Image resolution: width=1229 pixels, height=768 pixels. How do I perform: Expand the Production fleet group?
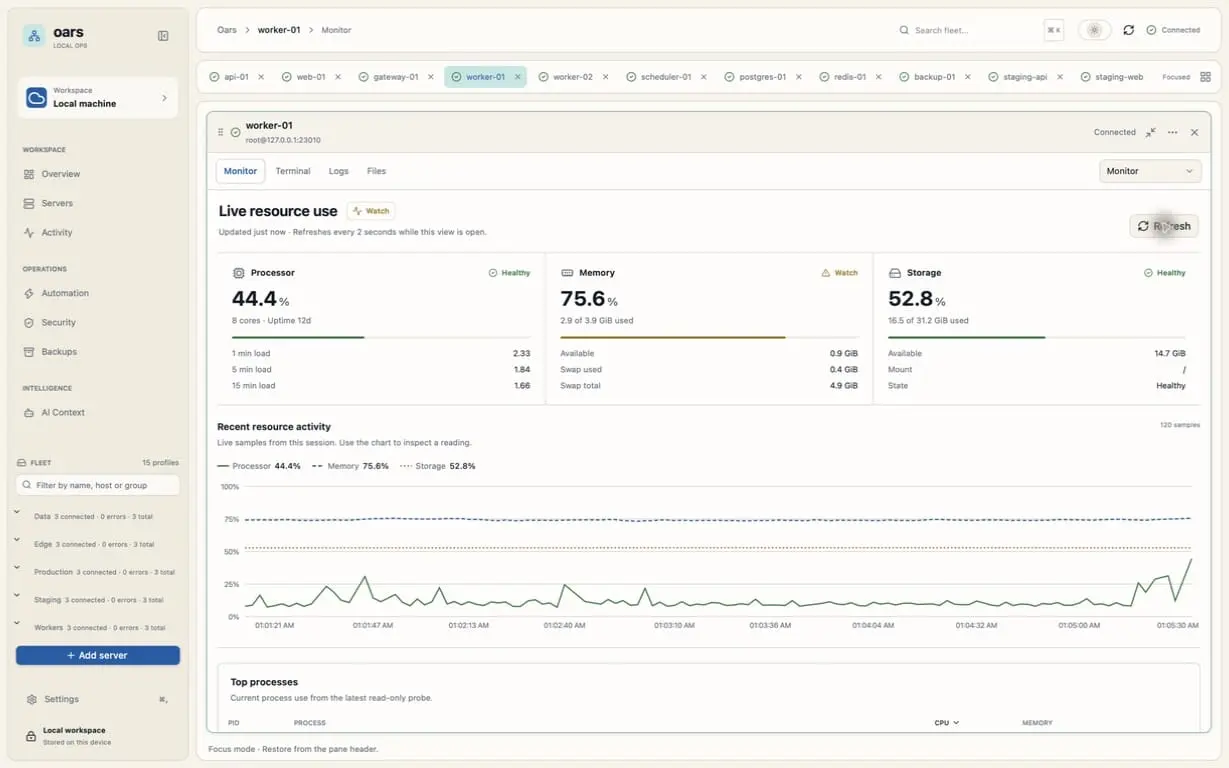(17, 569)
